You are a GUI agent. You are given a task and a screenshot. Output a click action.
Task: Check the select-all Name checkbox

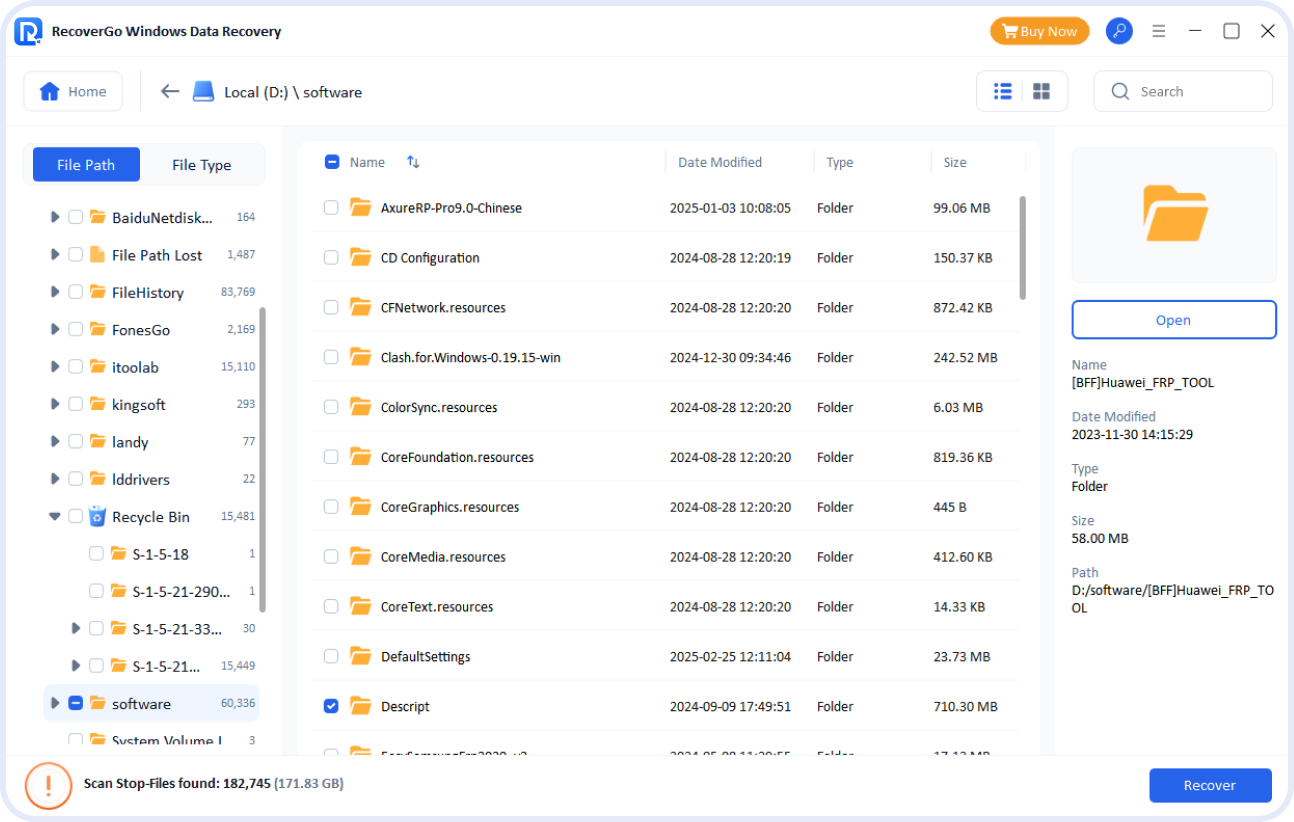click(x=331, y=161)
